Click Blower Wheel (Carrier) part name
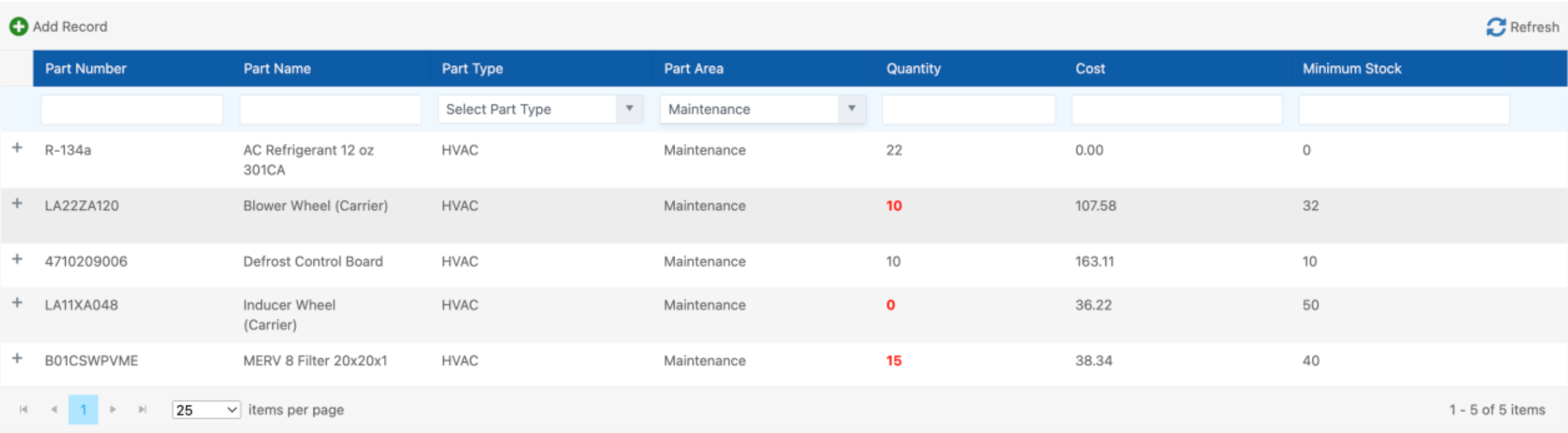 (315, 206)
